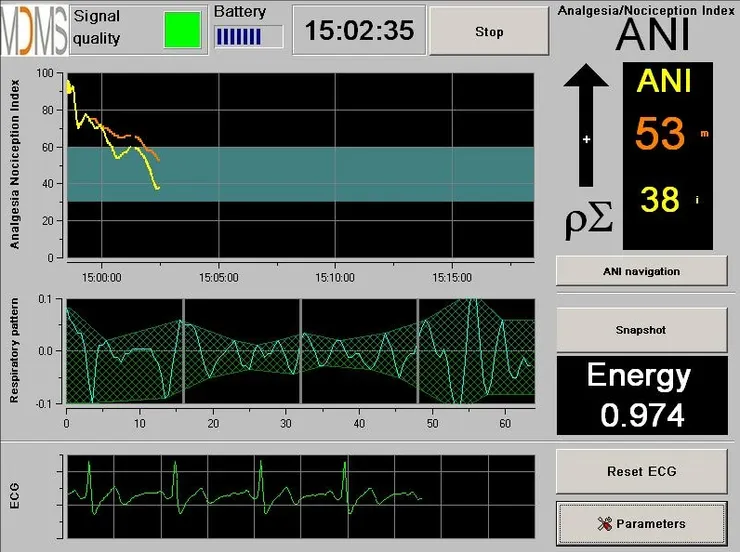Click the ECG axis label
The image size is (740, 552).
pyautogui.click(x=15, y=495)
